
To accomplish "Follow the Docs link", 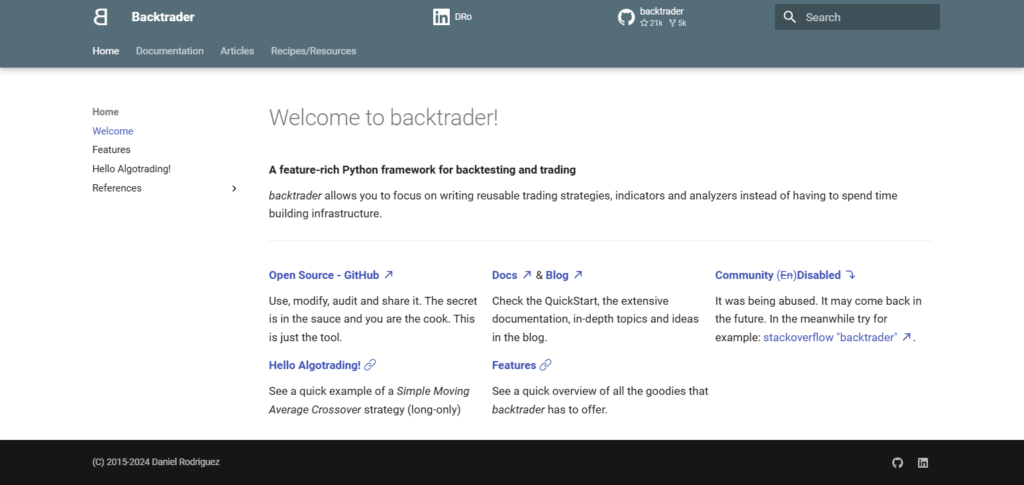I will [505, 275].
